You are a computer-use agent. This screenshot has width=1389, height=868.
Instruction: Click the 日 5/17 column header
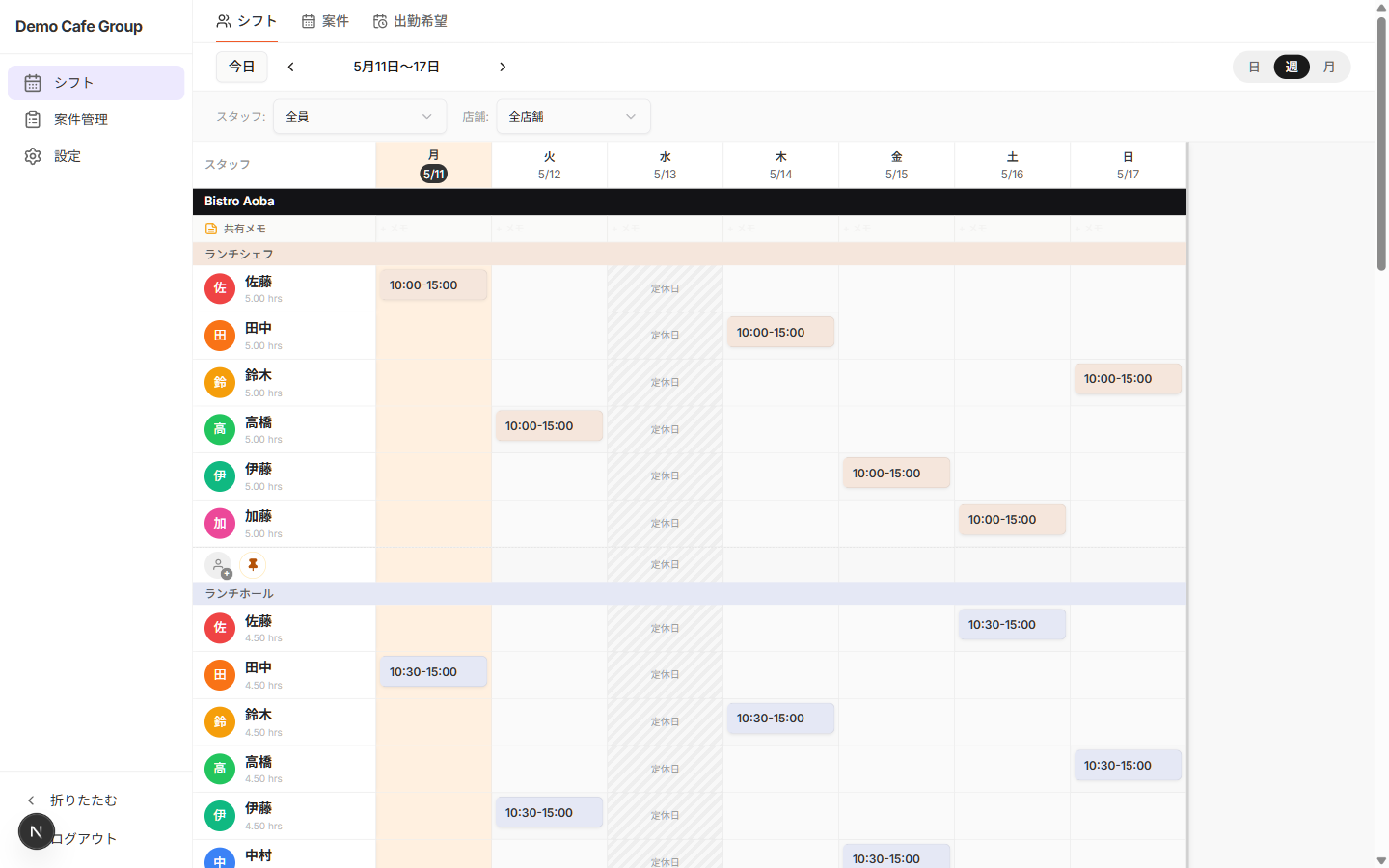click(1128, 166)
